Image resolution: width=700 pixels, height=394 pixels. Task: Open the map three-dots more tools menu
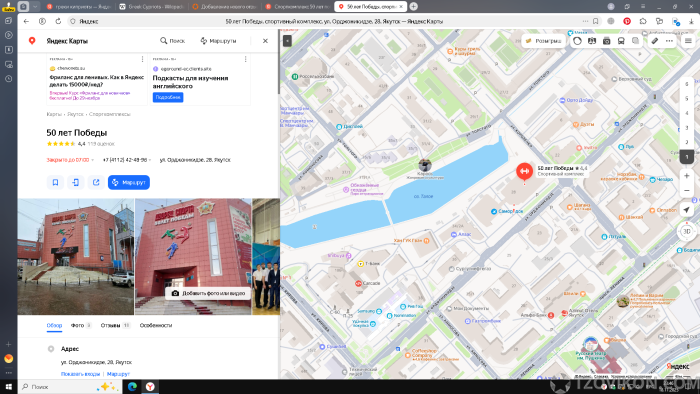[669, 41]
